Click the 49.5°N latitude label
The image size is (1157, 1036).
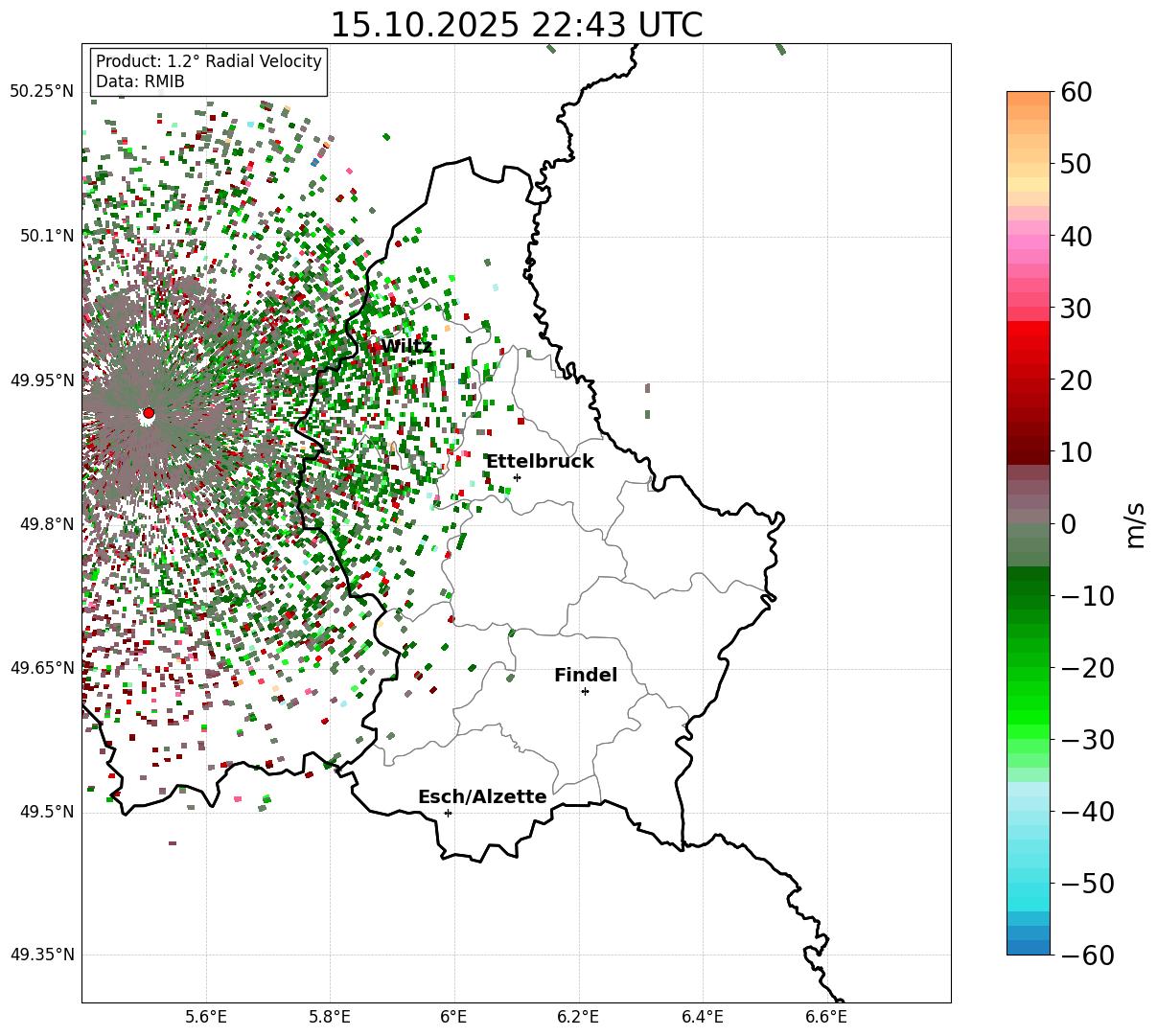coord(46,812)
